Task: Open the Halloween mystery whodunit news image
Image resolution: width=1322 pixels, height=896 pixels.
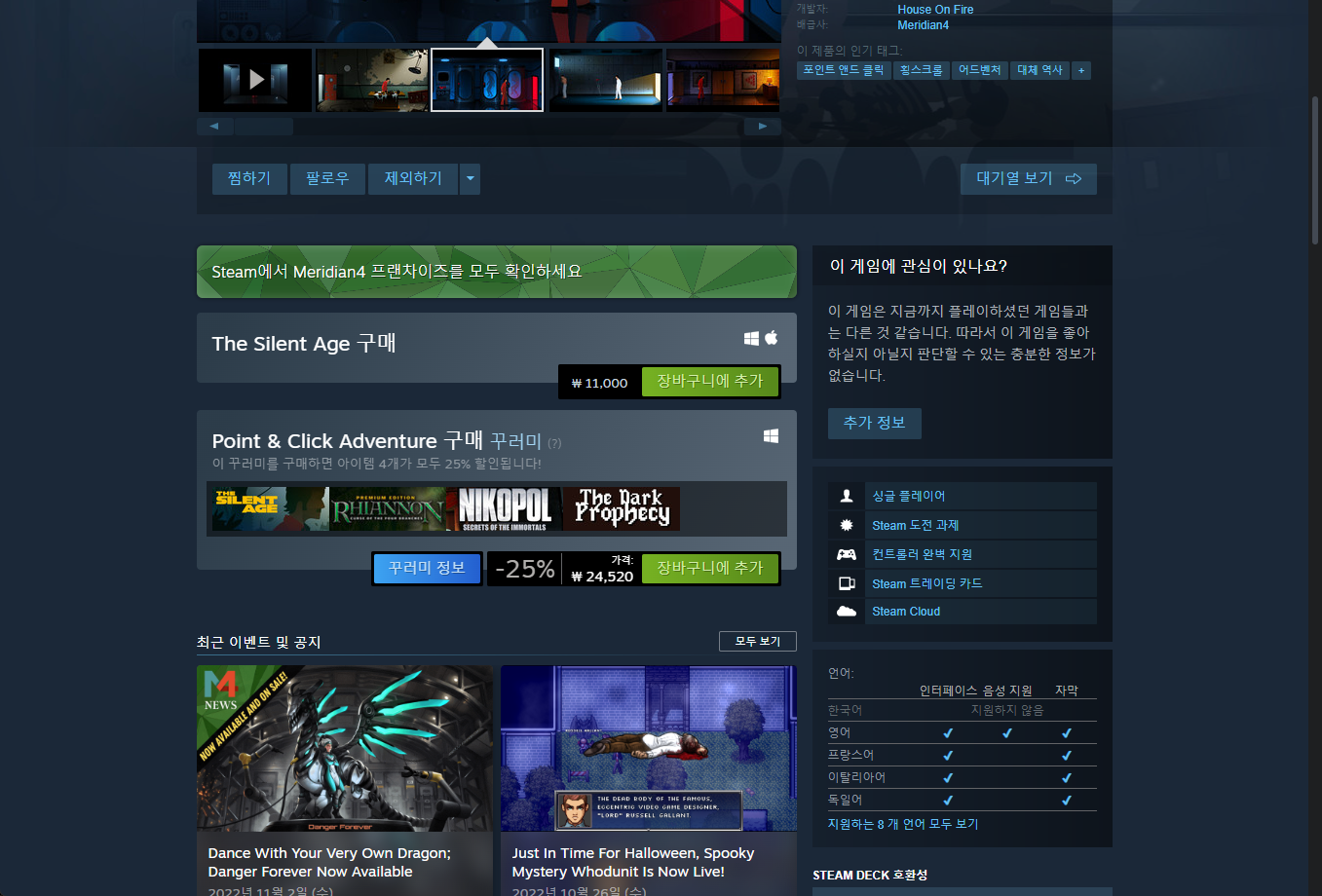Action: (649, 749)
